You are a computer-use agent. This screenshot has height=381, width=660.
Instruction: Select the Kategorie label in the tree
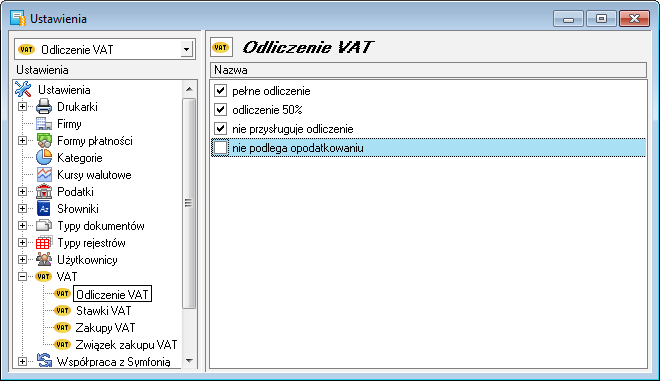click(x=80, y=158)
